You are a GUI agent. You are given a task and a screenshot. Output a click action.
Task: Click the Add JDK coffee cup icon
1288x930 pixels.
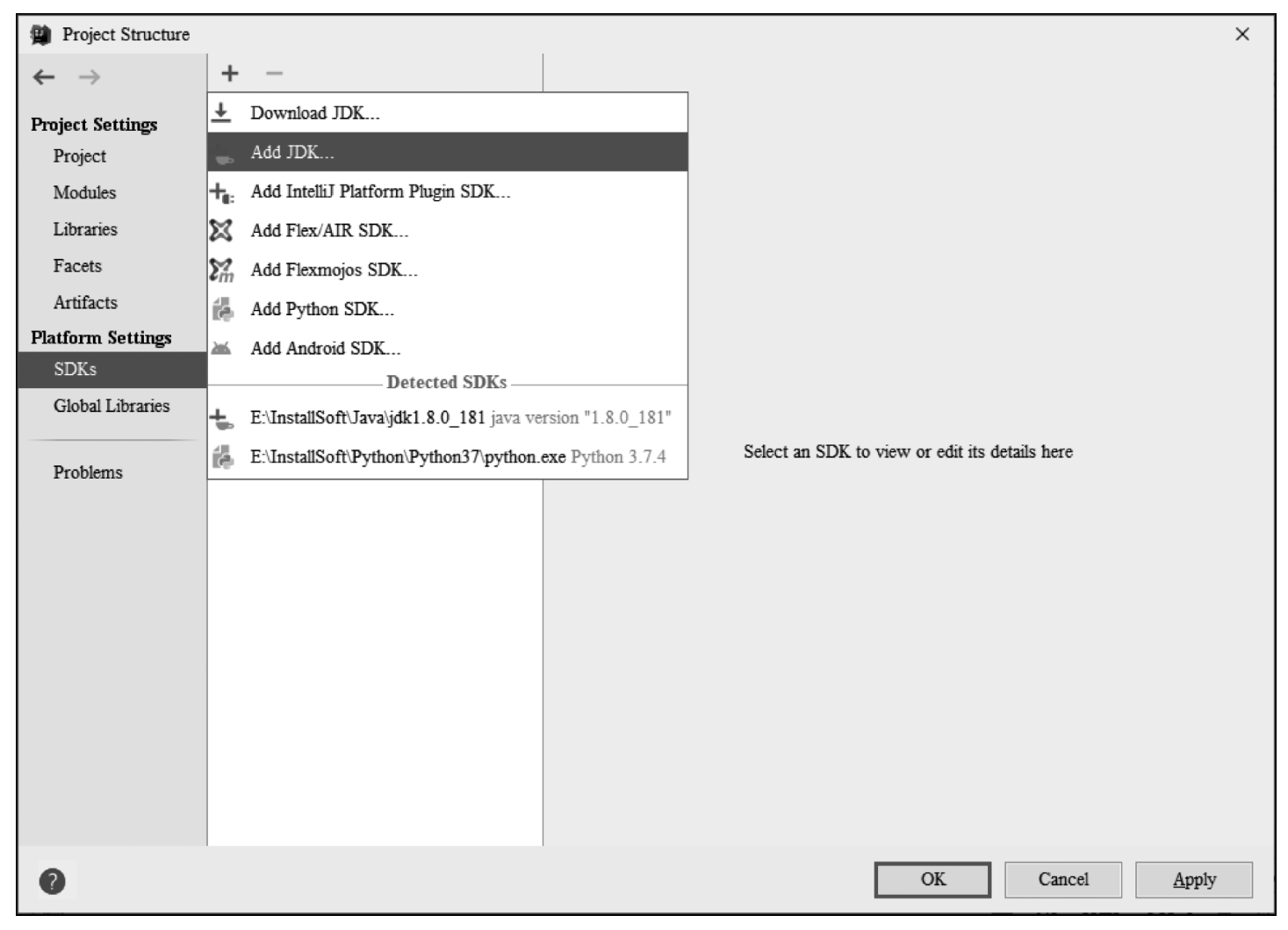pyautogui.click(x=223, y=155)
